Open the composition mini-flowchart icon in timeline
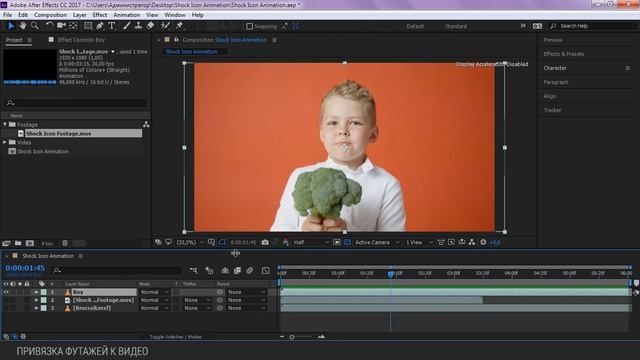Image resolution: width=640 pixels, height=360 pixels. coord(193,270)
